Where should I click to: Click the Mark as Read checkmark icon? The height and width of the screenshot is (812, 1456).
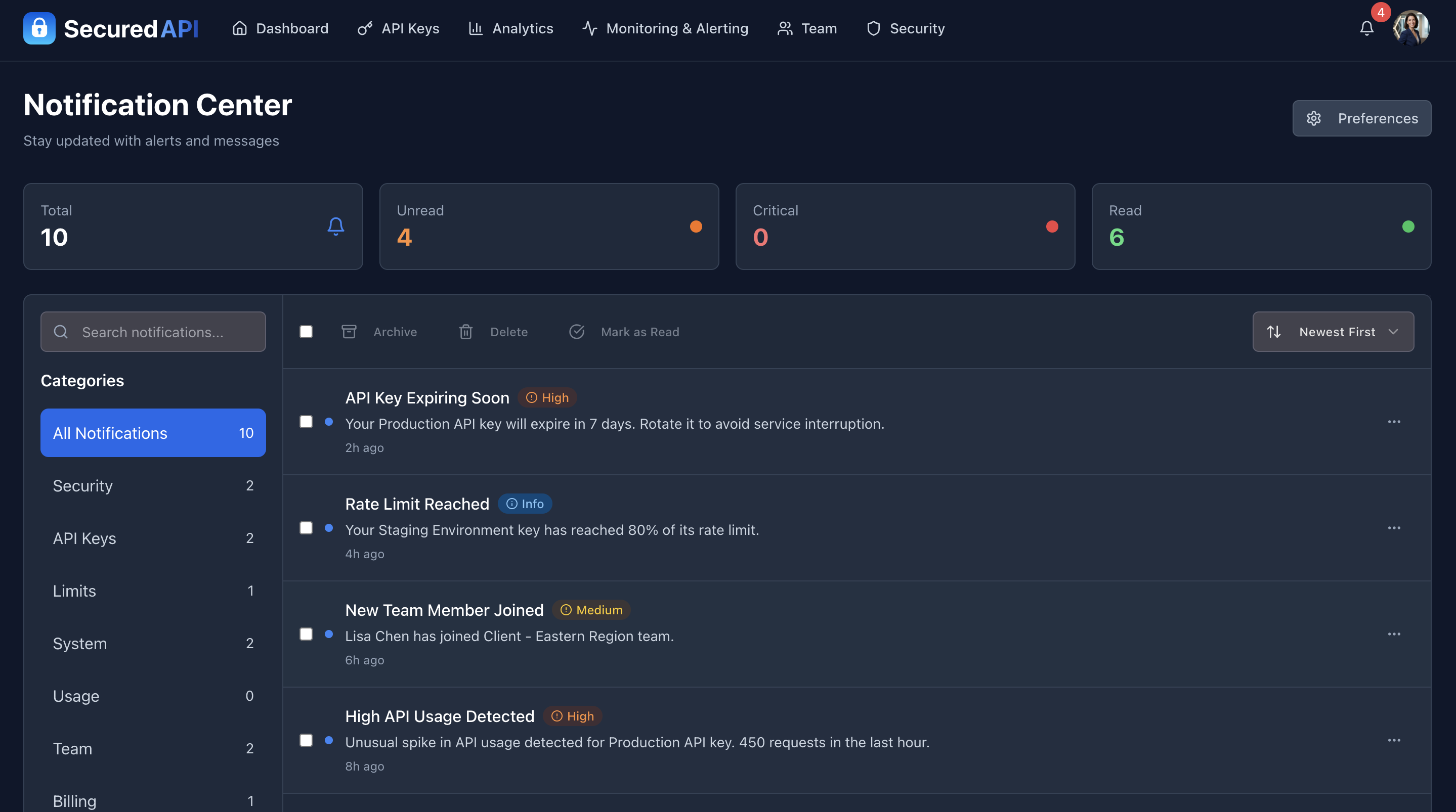577,332
